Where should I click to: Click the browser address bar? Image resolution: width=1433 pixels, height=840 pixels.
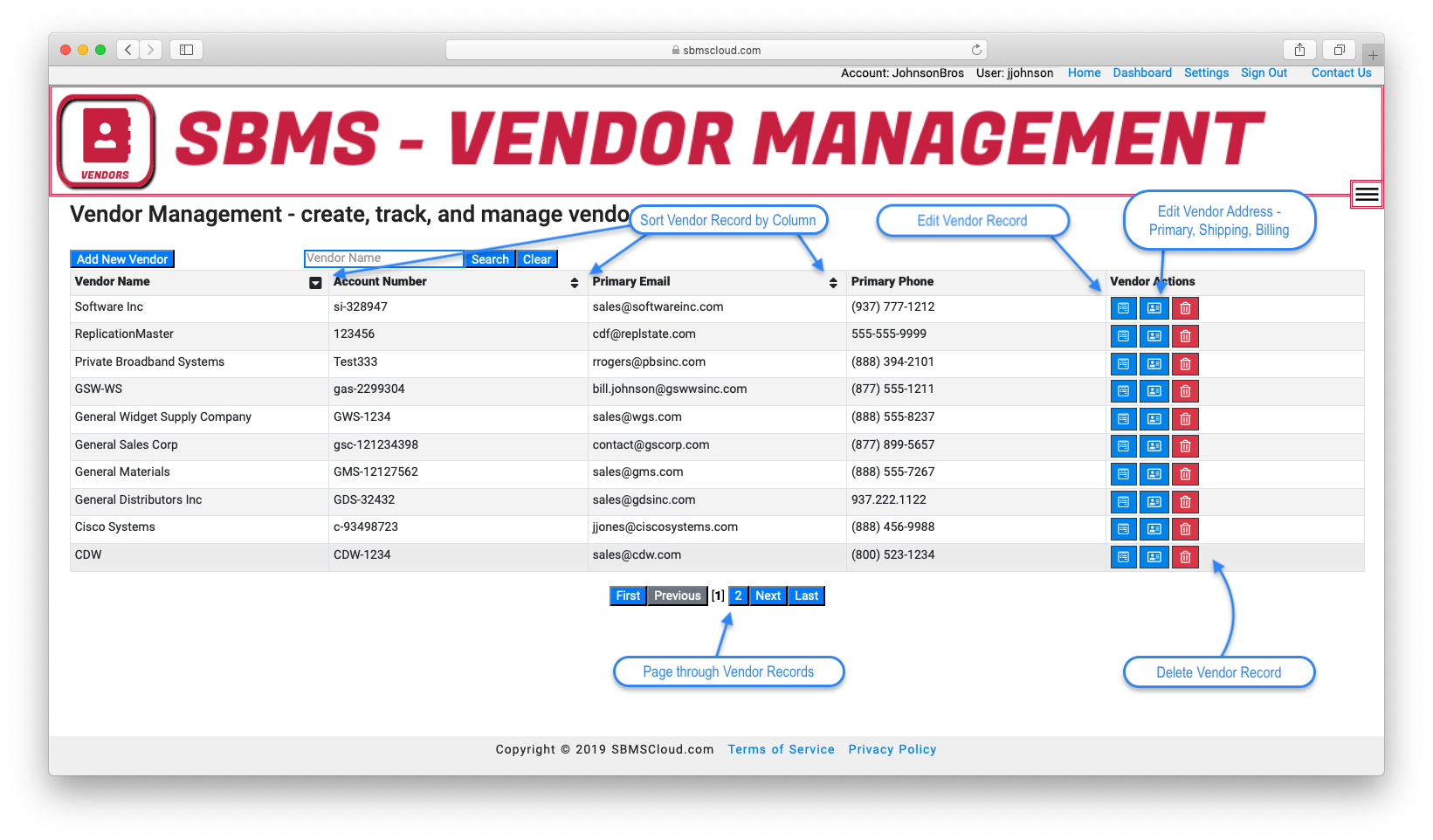pyautogui.click(x=716, y=50)
